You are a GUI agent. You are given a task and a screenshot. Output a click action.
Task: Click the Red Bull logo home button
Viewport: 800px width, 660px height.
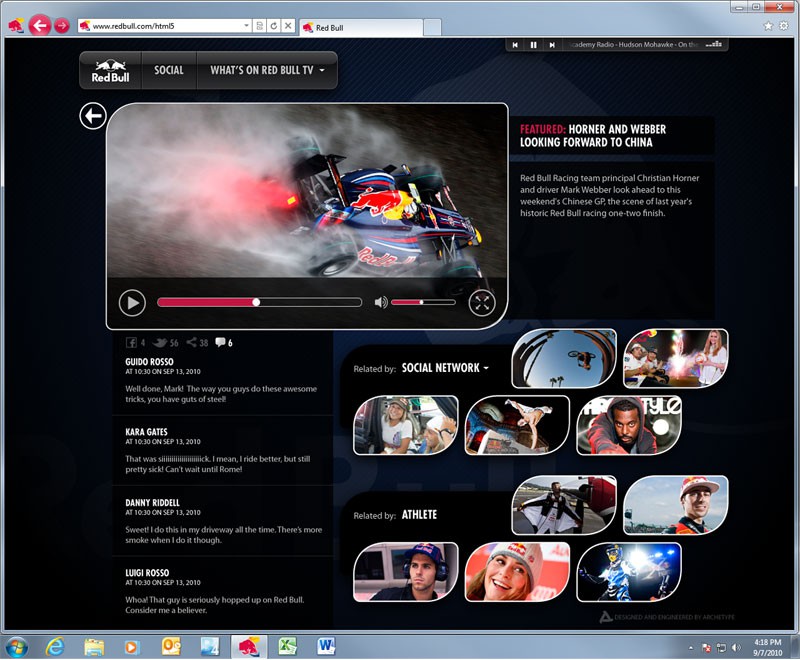tap(110, 71)
